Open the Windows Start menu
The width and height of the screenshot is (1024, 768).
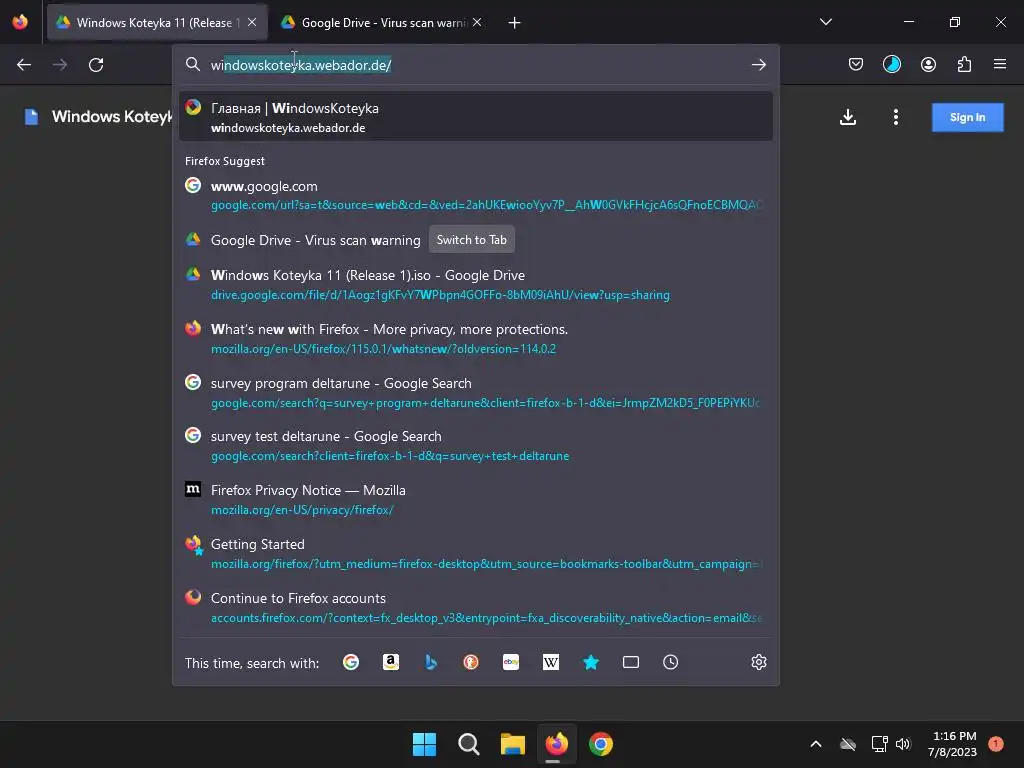pos(424,744)
